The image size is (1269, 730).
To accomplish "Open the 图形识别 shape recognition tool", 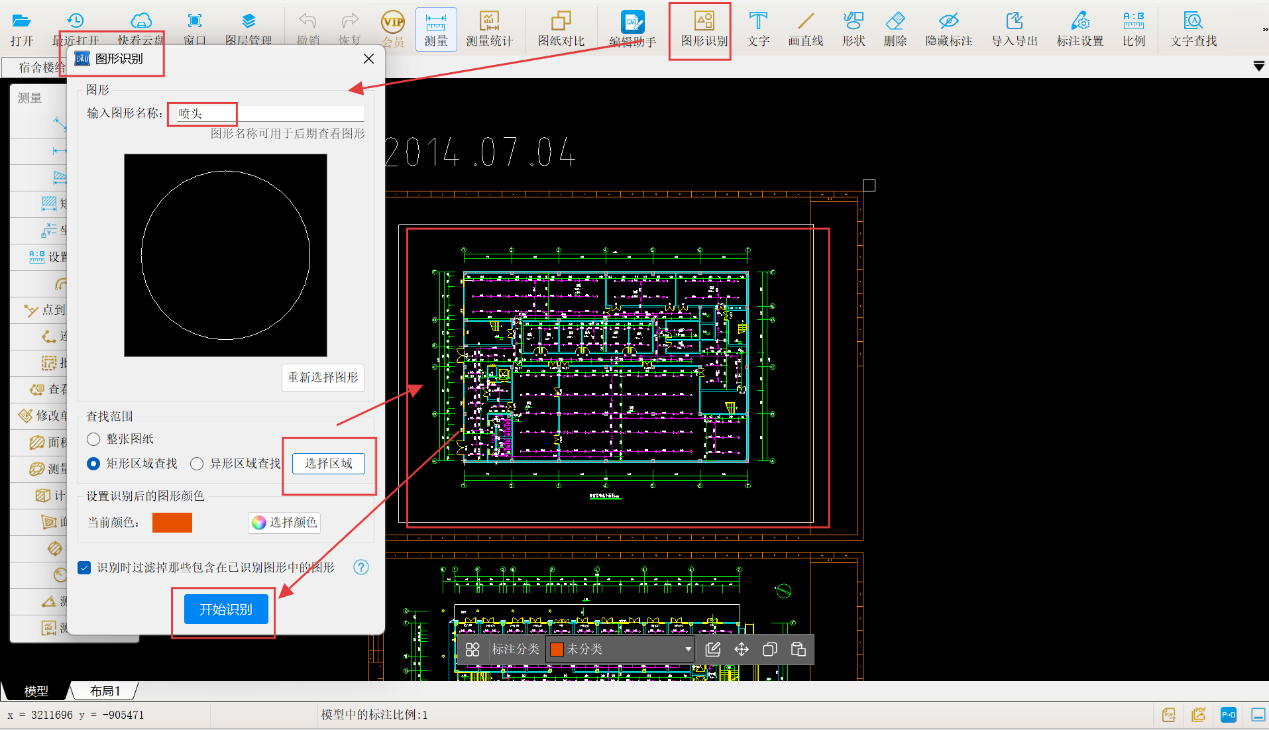I will (x=704, y=28).
